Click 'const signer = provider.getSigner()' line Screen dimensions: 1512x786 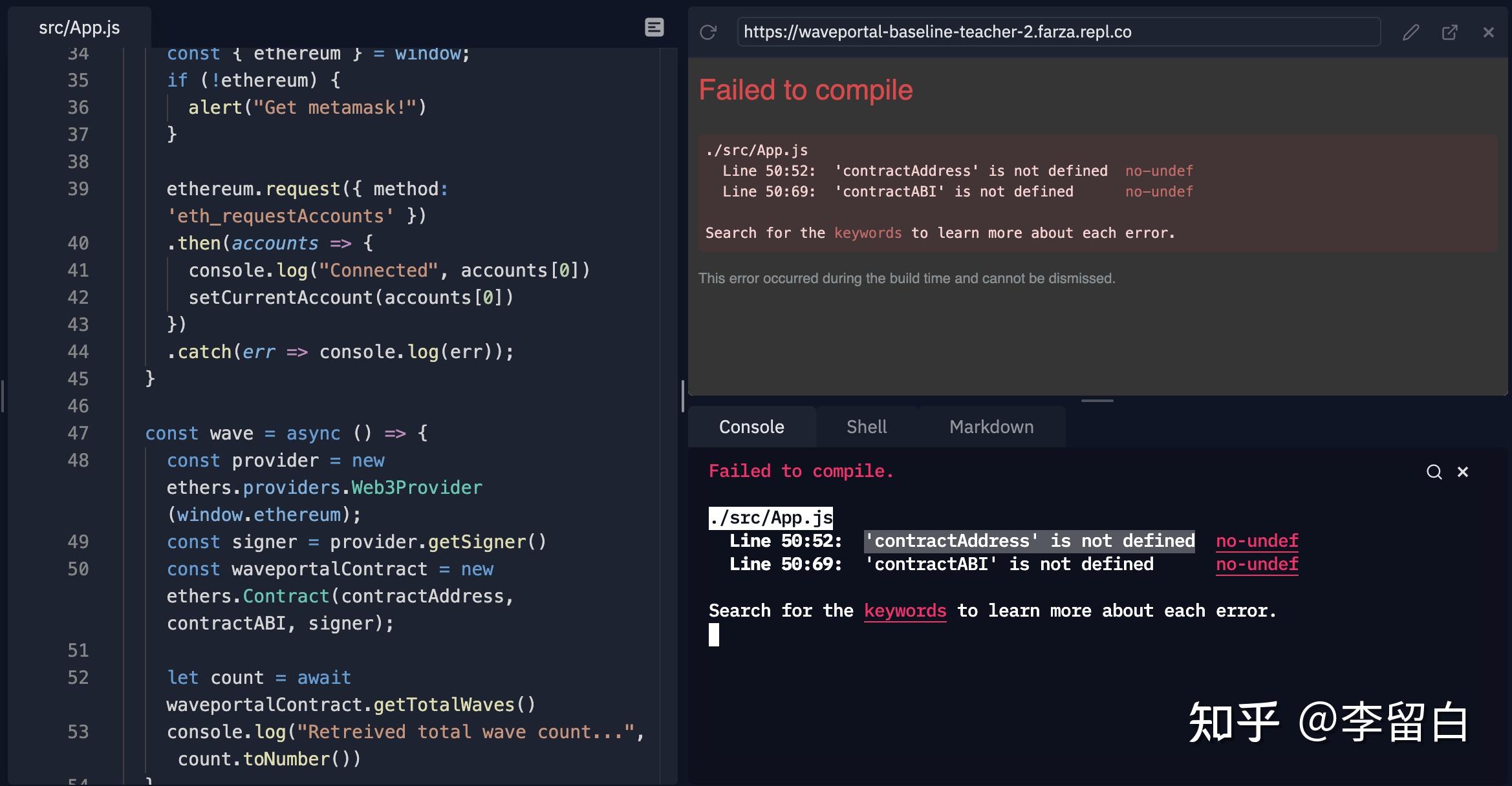[x=357, y=542]
